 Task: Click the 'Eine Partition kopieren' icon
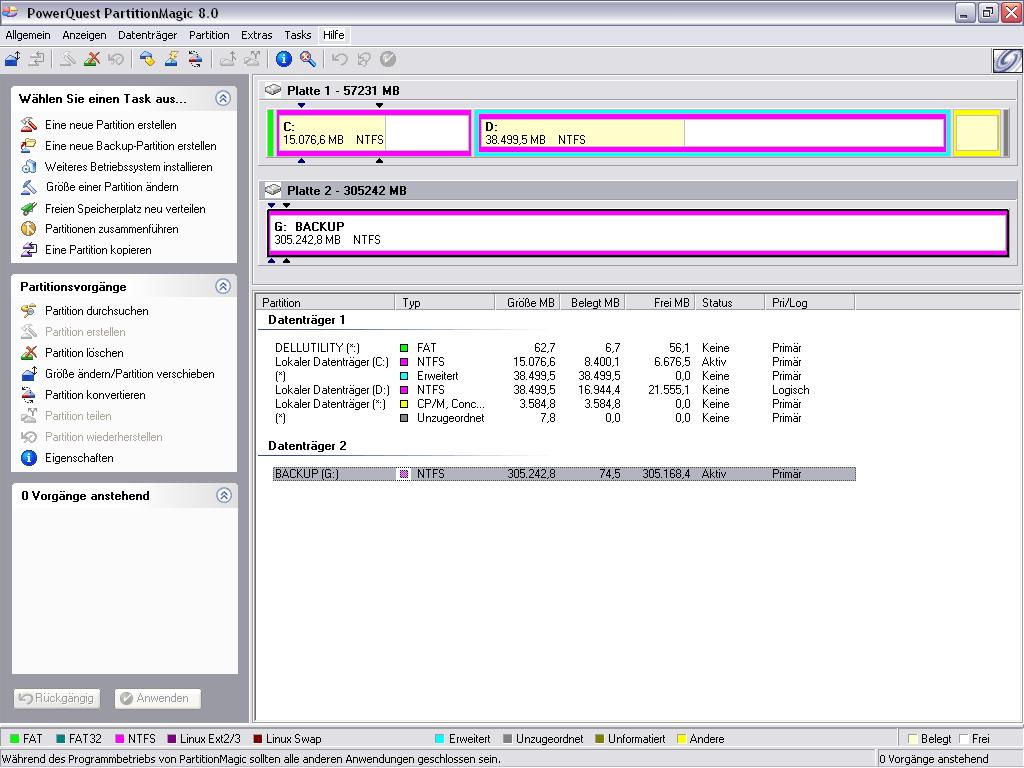click(29, 249)
